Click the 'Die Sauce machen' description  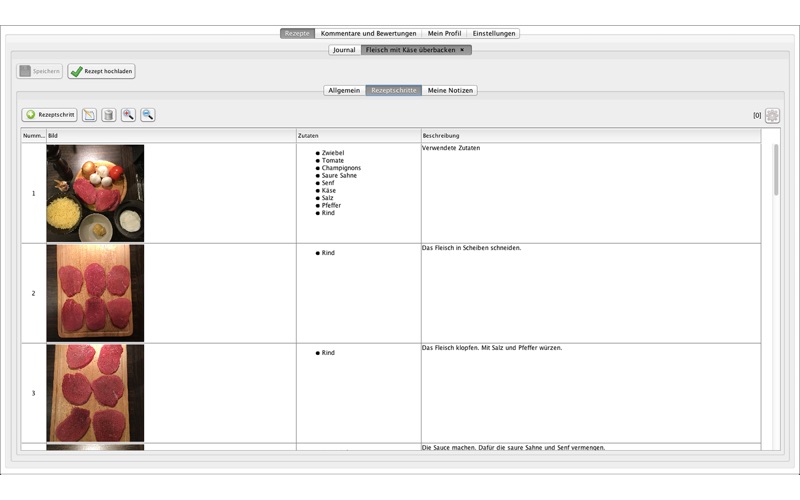point(513,447)
